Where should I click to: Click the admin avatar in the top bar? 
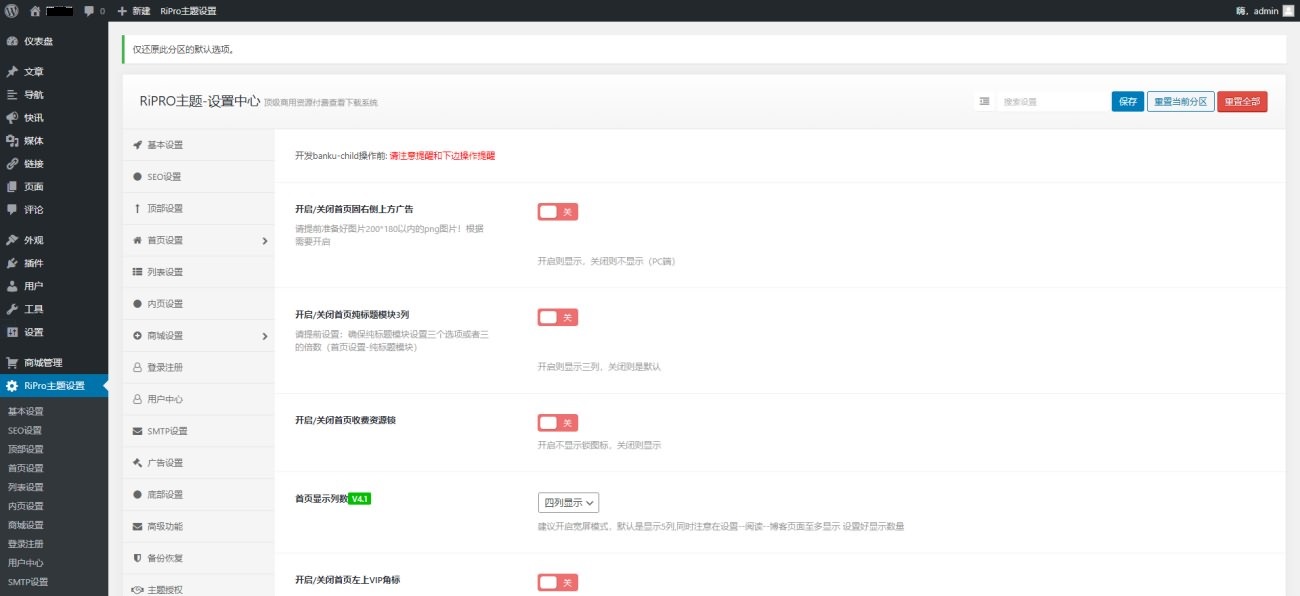[1288, 10]
